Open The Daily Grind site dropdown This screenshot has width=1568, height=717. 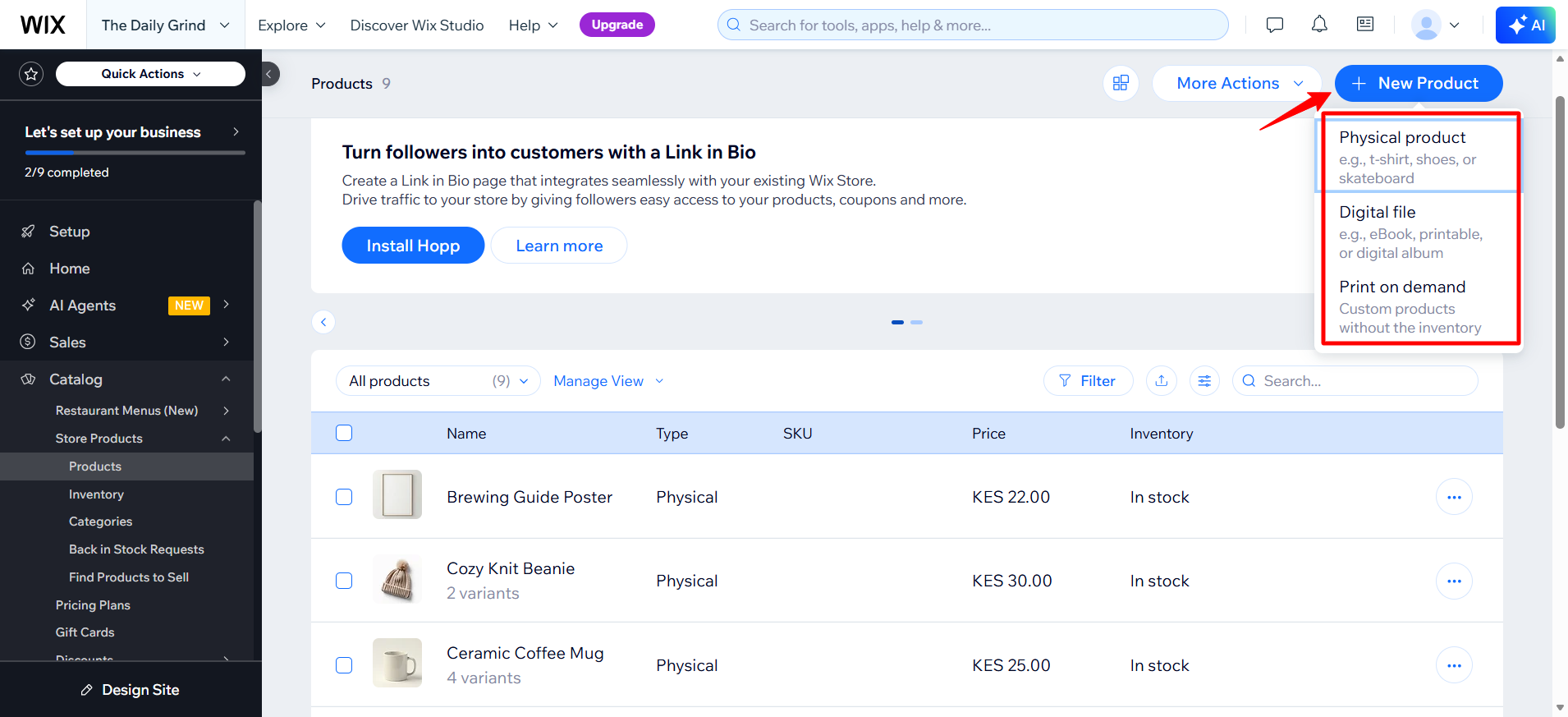[165, 25]
